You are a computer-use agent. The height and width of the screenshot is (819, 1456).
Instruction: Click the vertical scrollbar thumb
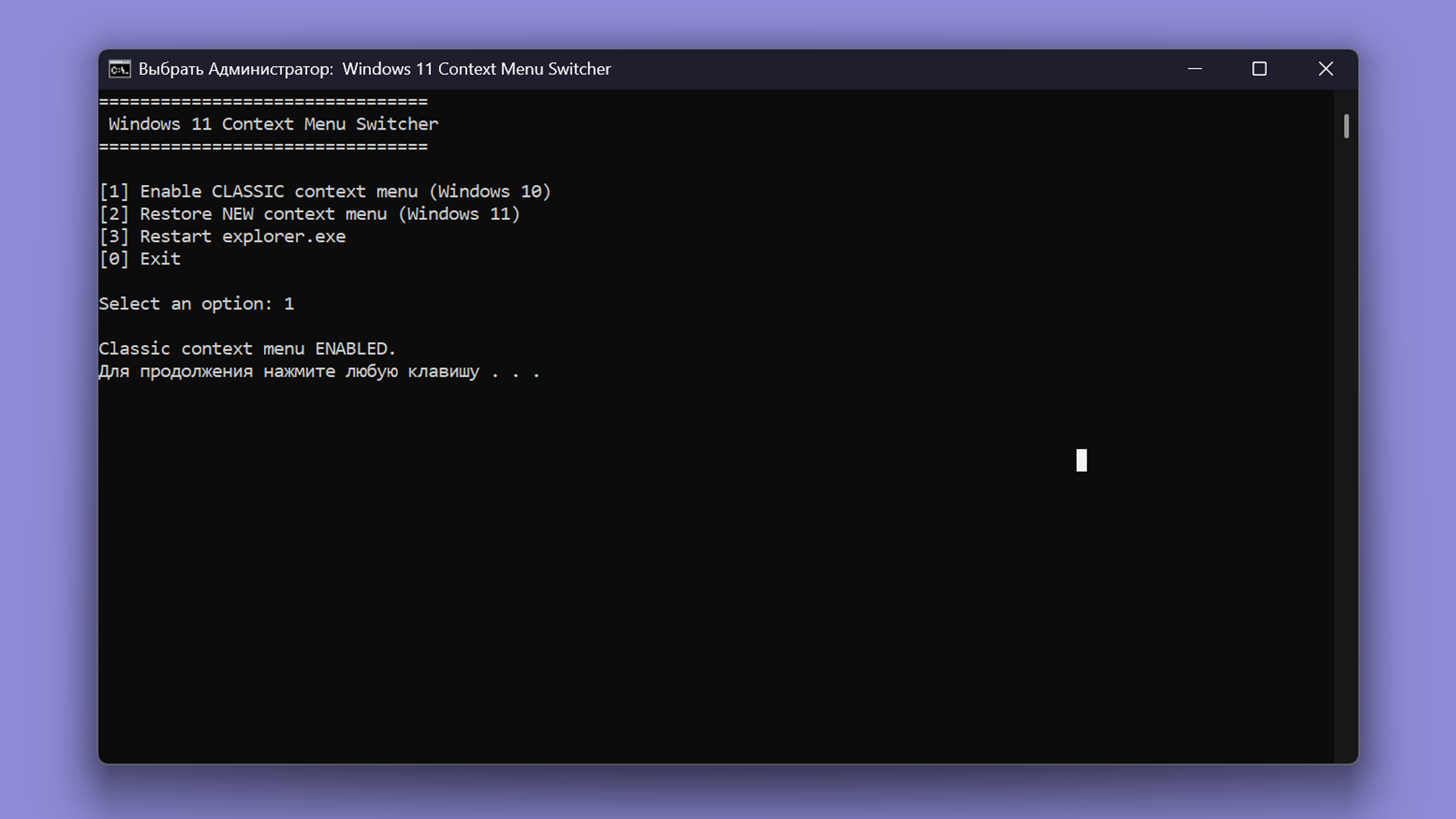pyautogui.click(x=1346, y=126)
